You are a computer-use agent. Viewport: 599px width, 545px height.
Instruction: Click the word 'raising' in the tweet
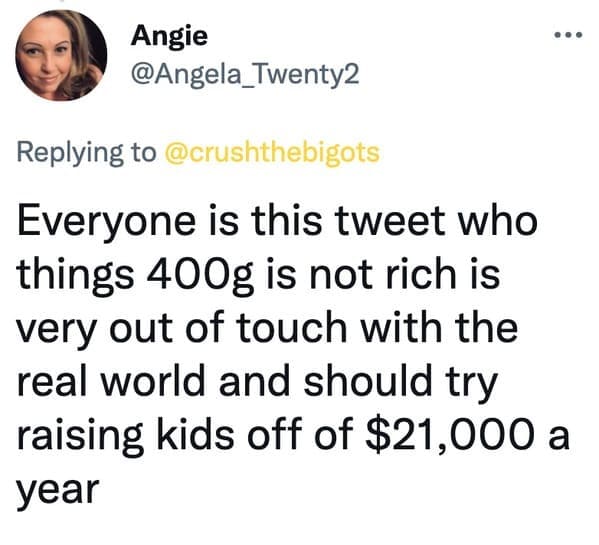80,438
